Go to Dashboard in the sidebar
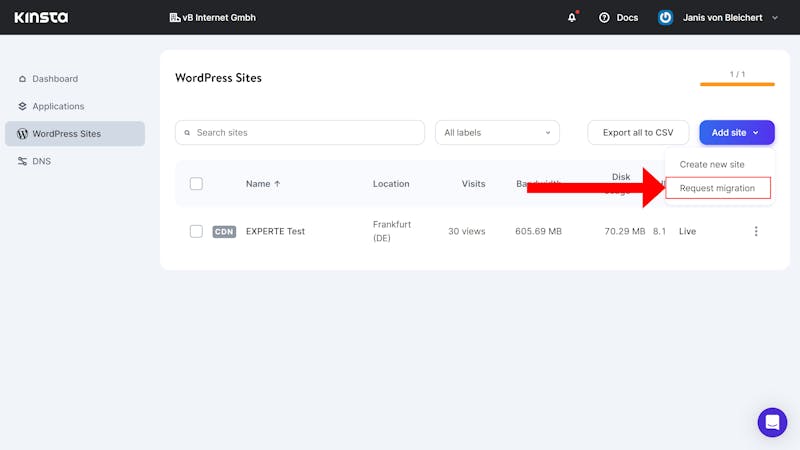The image size is (800, 450). [x=55, y=79]
